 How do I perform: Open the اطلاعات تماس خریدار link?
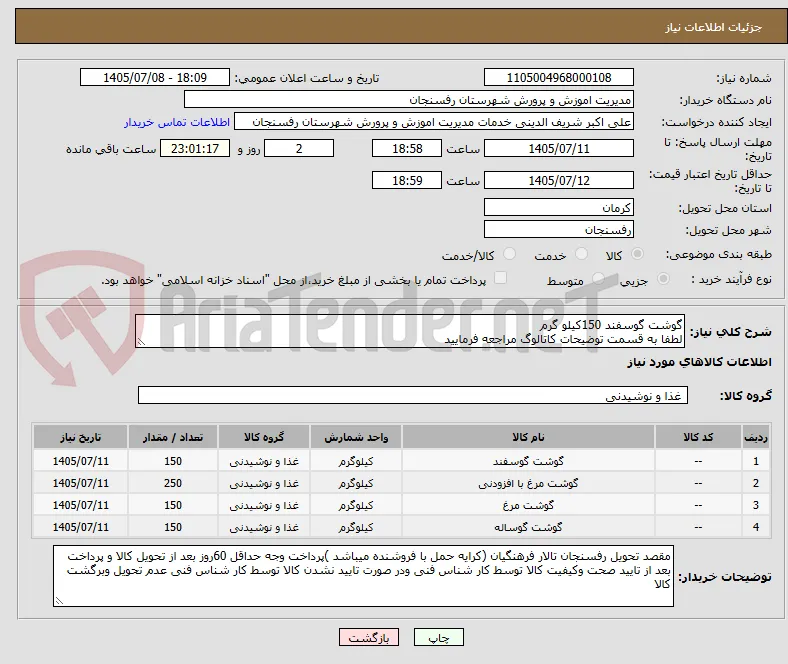point(177,122)
